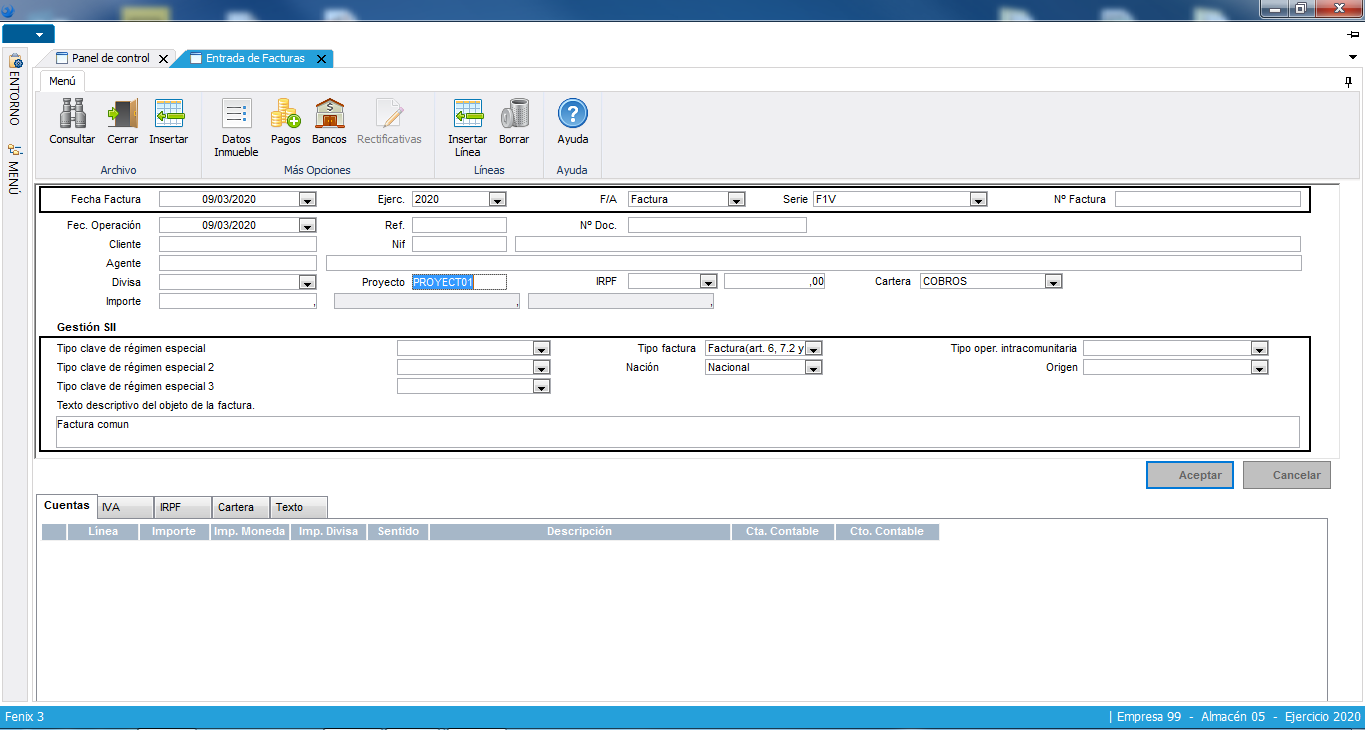
Task: Click the Cerrar door icon
Action: [x=123, y=114]
